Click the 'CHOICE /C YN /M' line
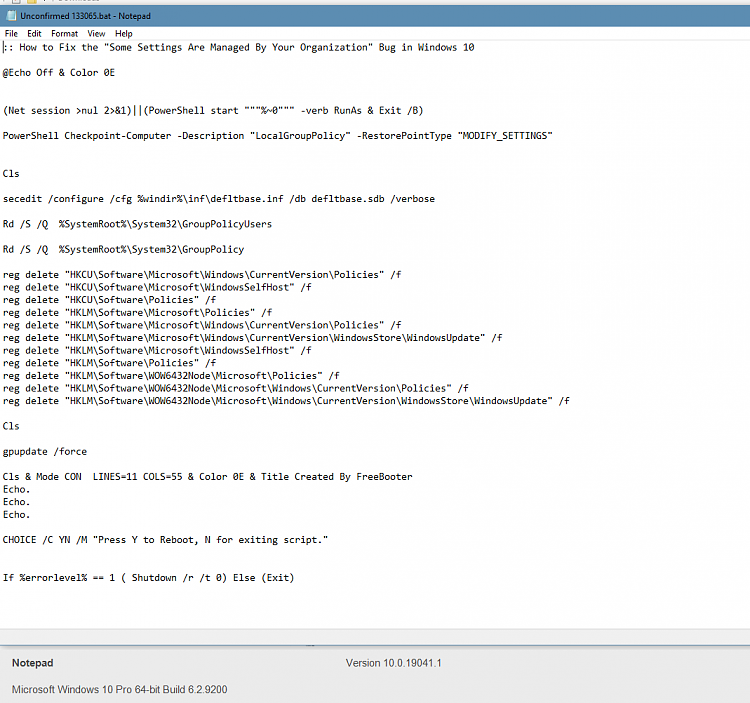750x703 pixels. [165, 540]
